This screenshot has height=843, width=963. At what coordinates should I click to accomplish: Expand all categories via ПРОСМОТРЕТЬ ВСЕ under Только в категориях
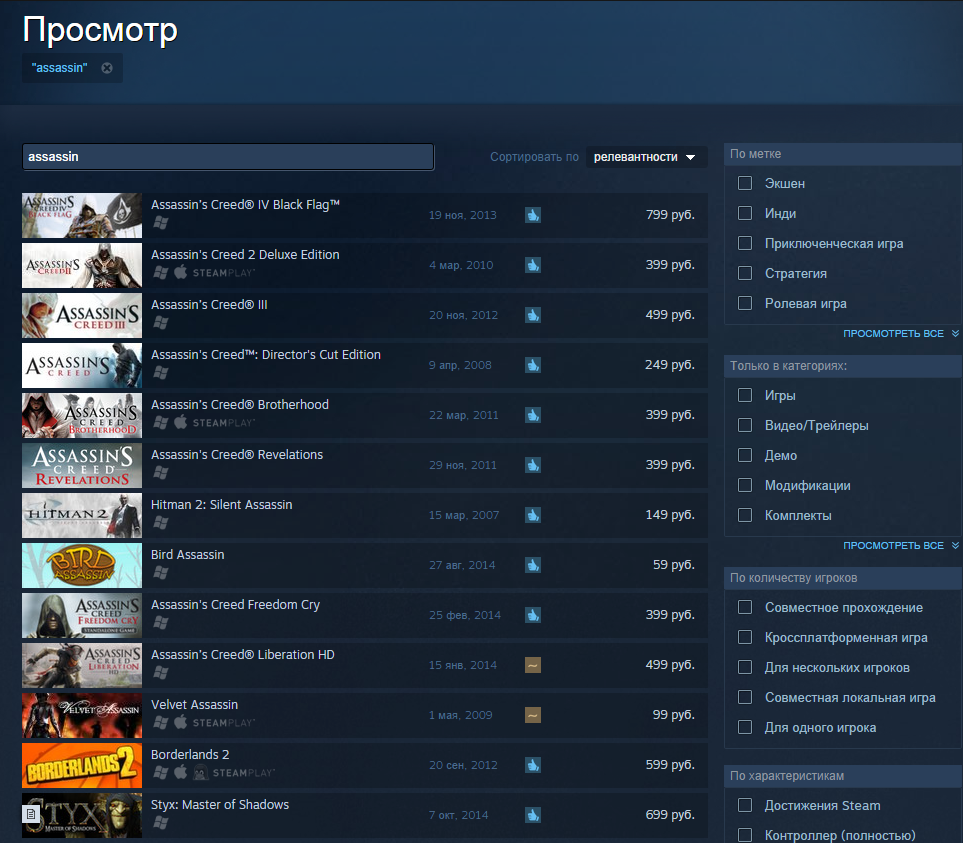(900, 545)
